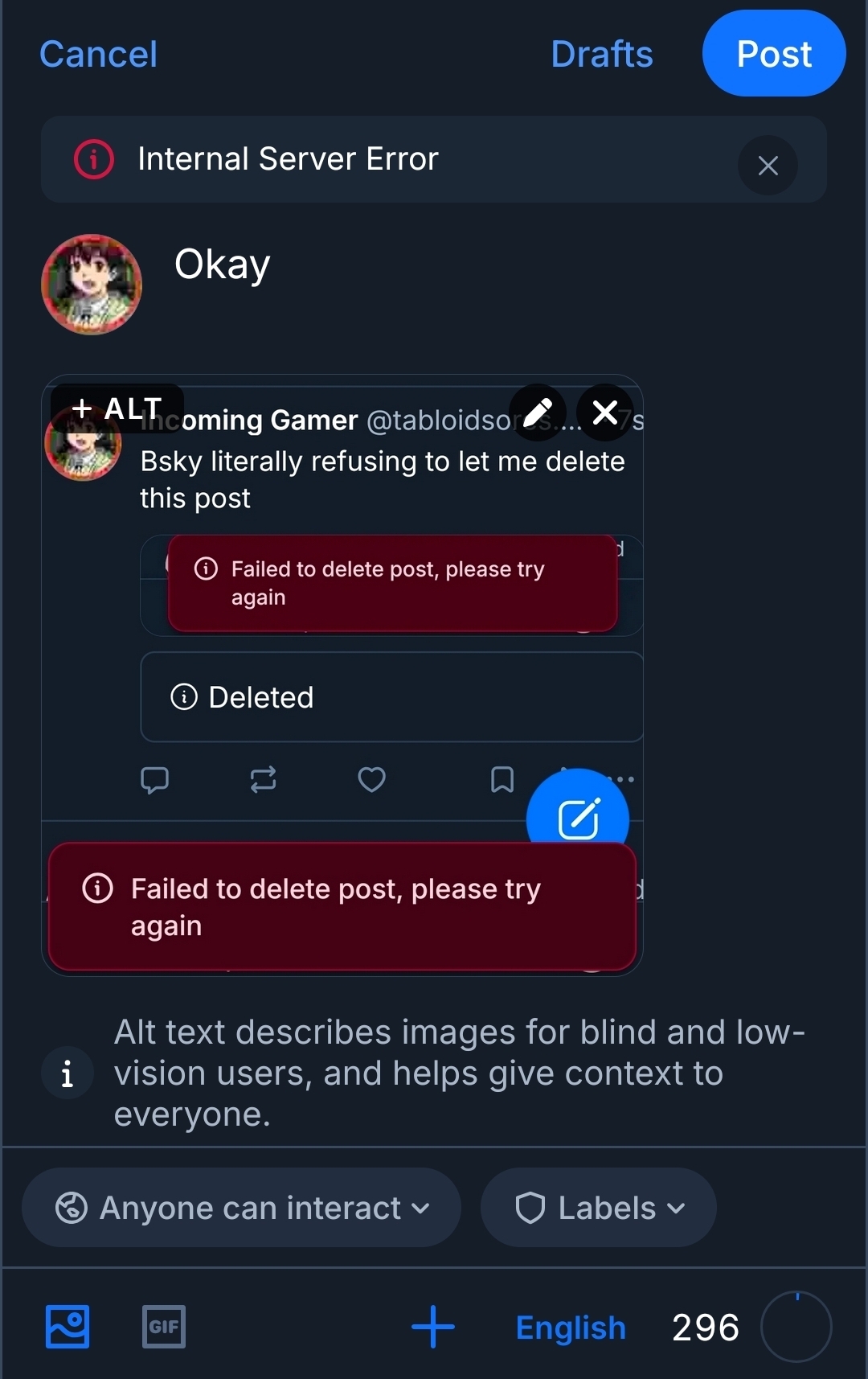Add ALT text to the image
The height and width of the screenshot is (1379, 868).
pos(117,408)
